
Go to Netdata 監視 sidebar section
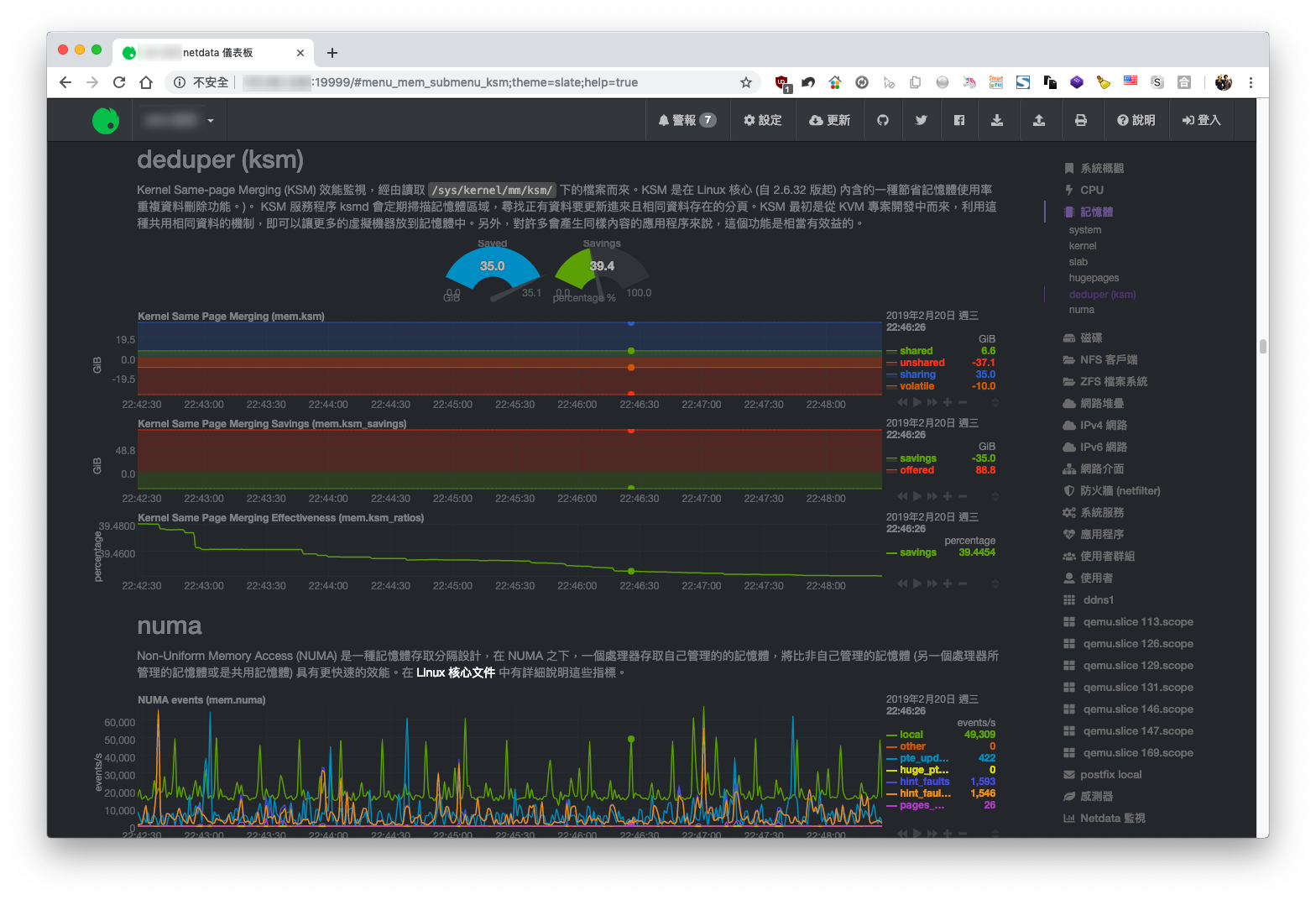pos(1104,818)
